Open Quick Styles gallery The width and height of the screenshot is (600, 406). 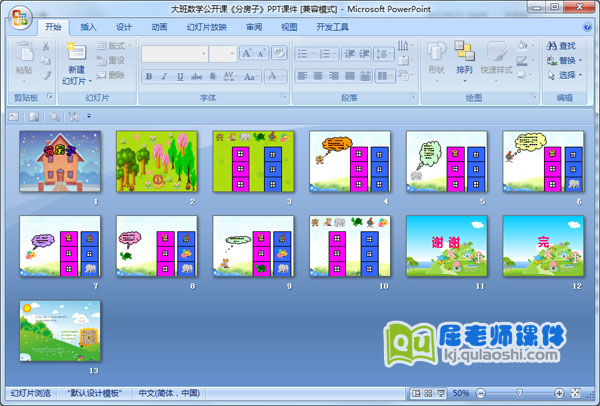[497, 62]
